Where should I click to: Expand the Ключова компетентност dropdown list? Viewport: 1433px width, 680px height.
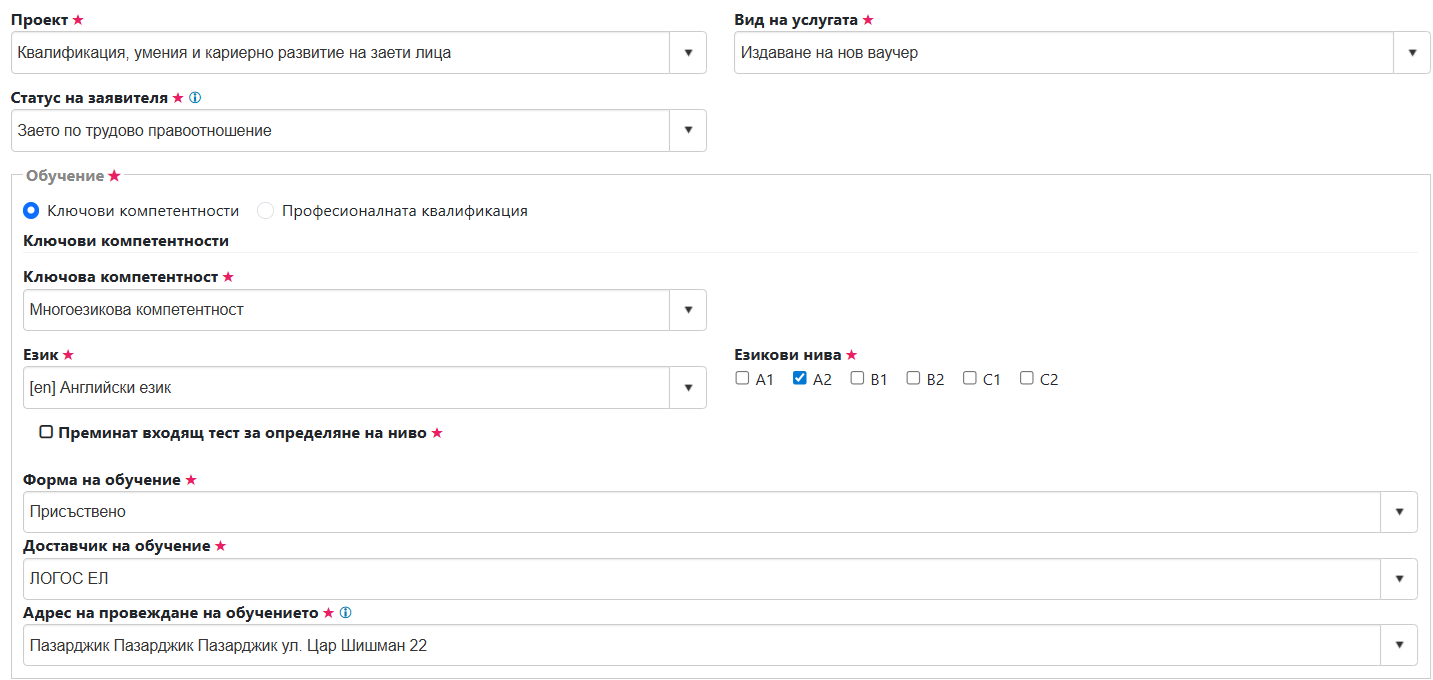(x=688, y=310)
